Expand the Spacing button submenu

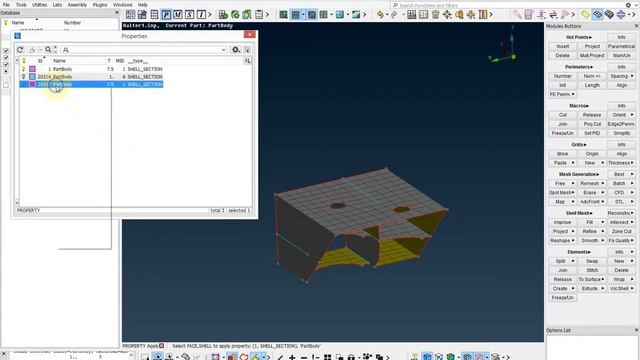pyautogui.click(x=632, y=76)
